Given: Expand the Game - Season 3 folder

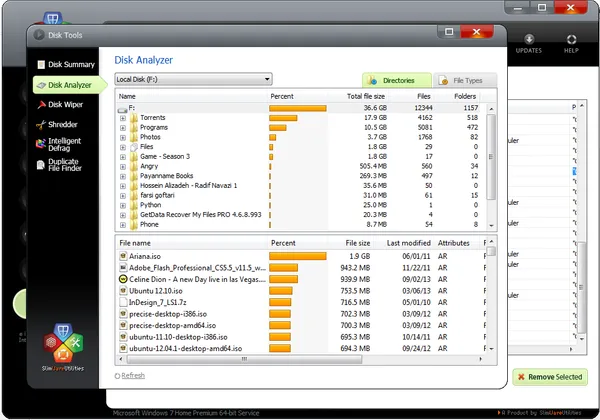Looking at the screenshot, I should pyautogui.click(x=123, y=157).
